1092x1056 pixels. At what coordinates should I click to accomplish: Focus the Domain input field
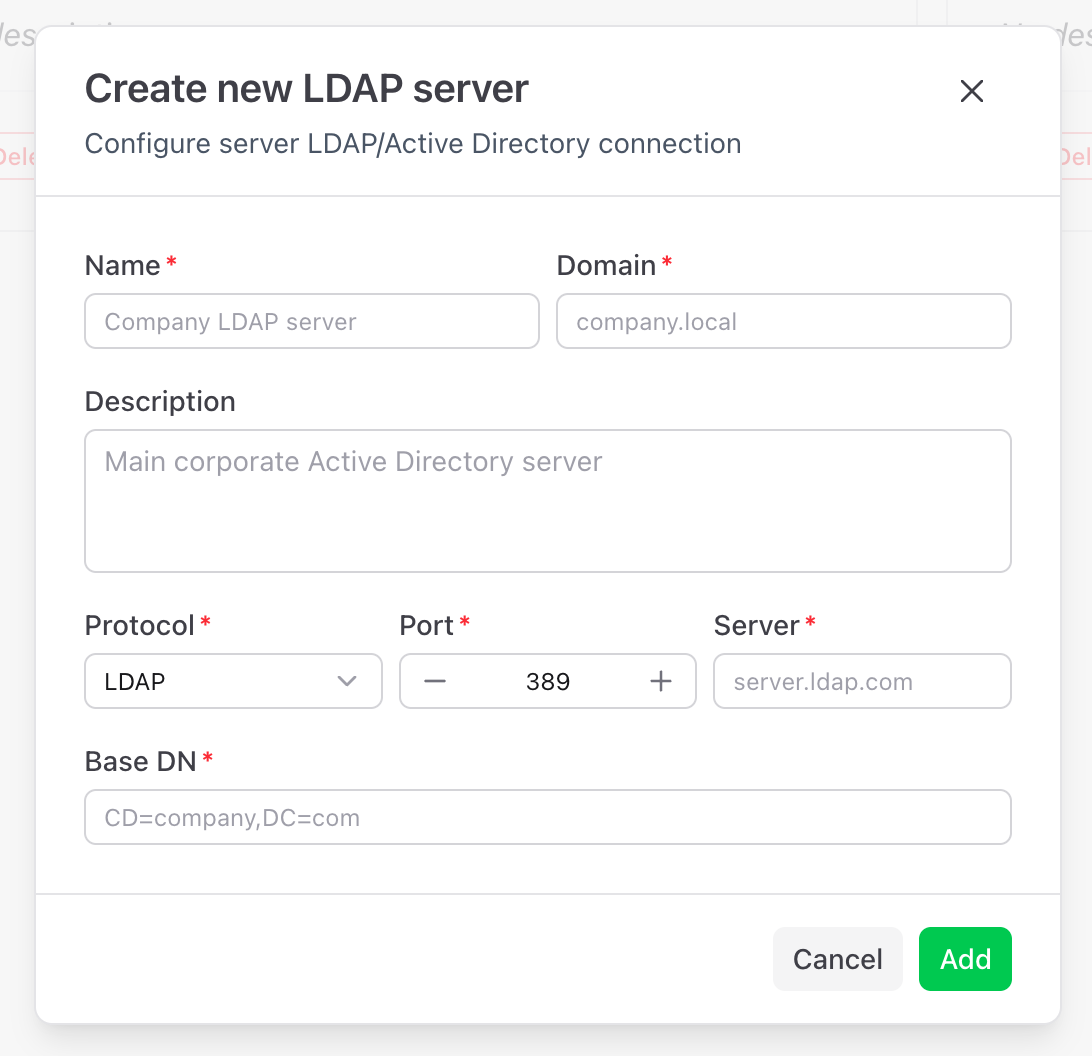point(783,321)
